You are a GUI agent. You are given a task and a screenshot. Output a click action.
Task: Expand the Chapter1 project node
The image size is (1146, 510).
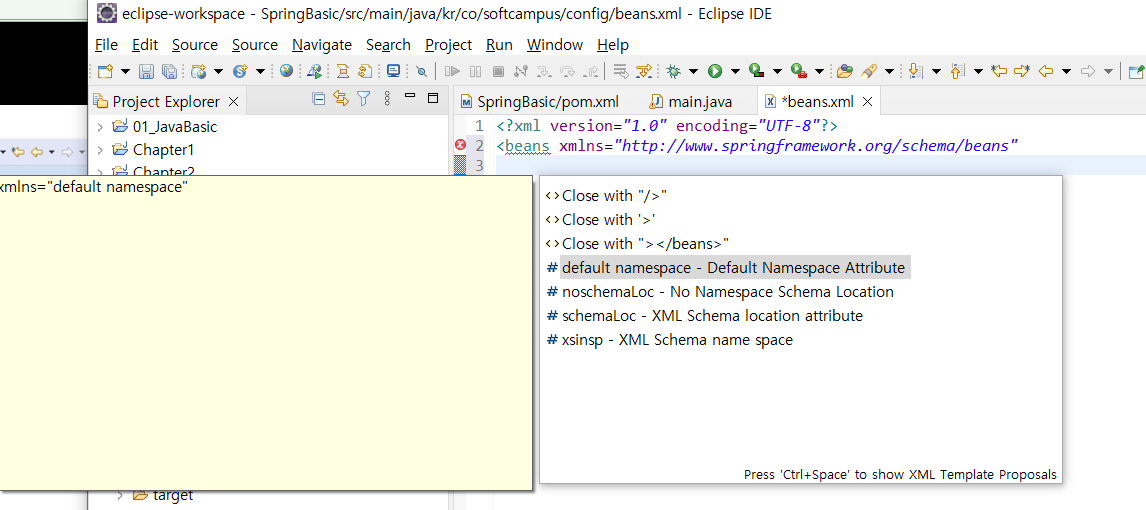pyautogui.click(x=100, y=150)
